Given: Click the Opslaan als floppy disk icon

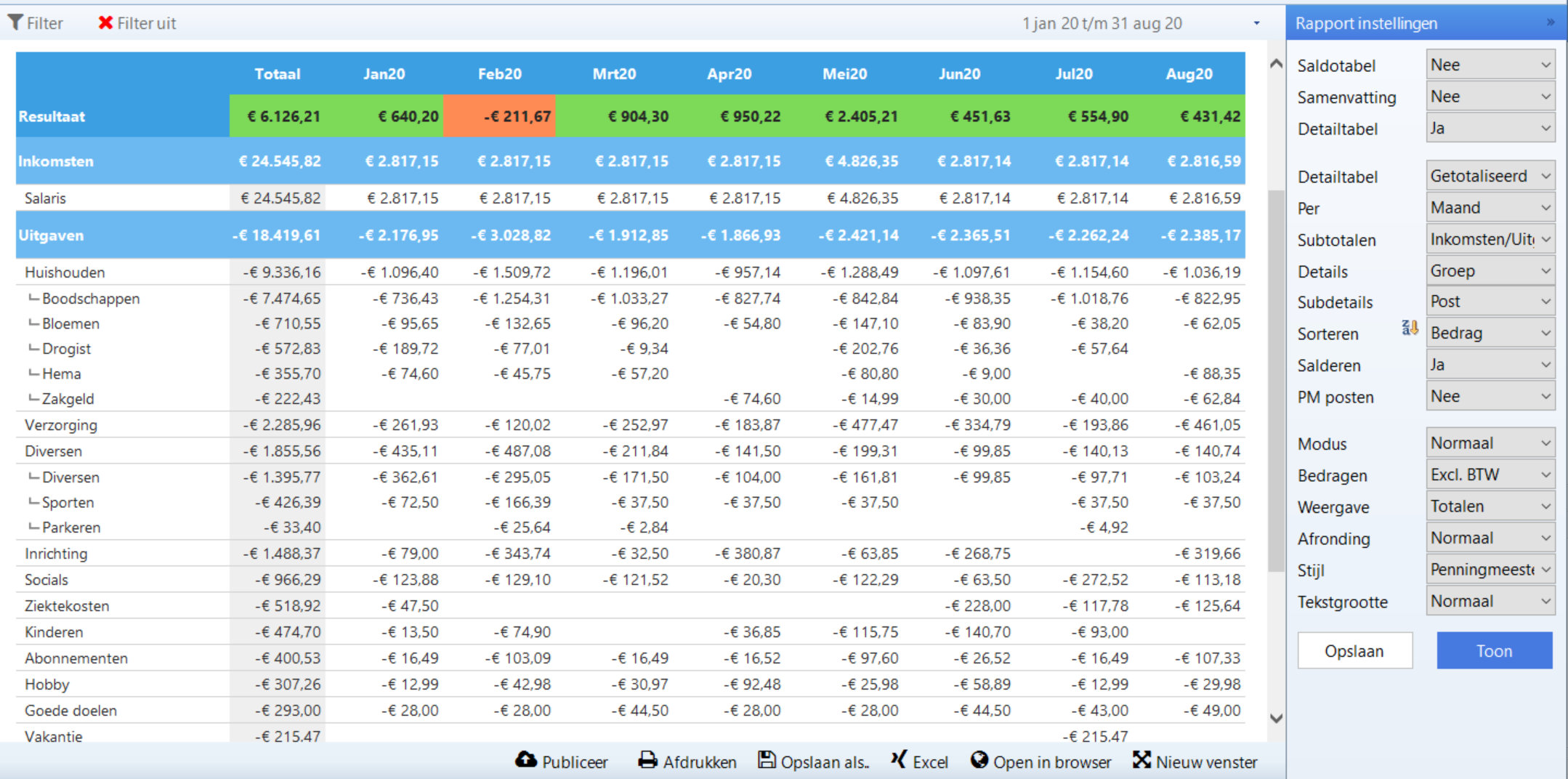Looking at the screenshot, I should click(x=766, y=760).
